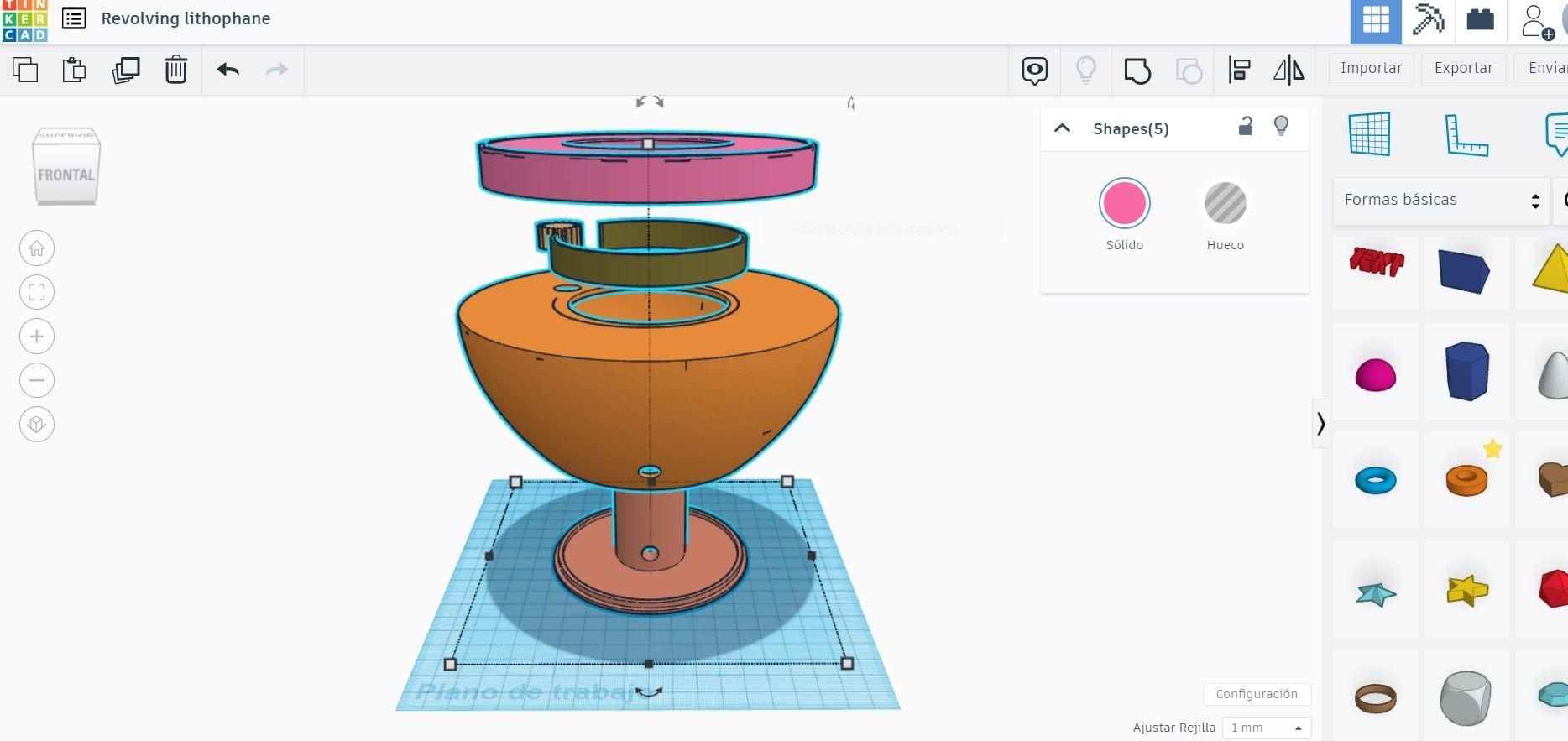Go to home view
The width and height of the screenshot is (1568, 741).
37,248
